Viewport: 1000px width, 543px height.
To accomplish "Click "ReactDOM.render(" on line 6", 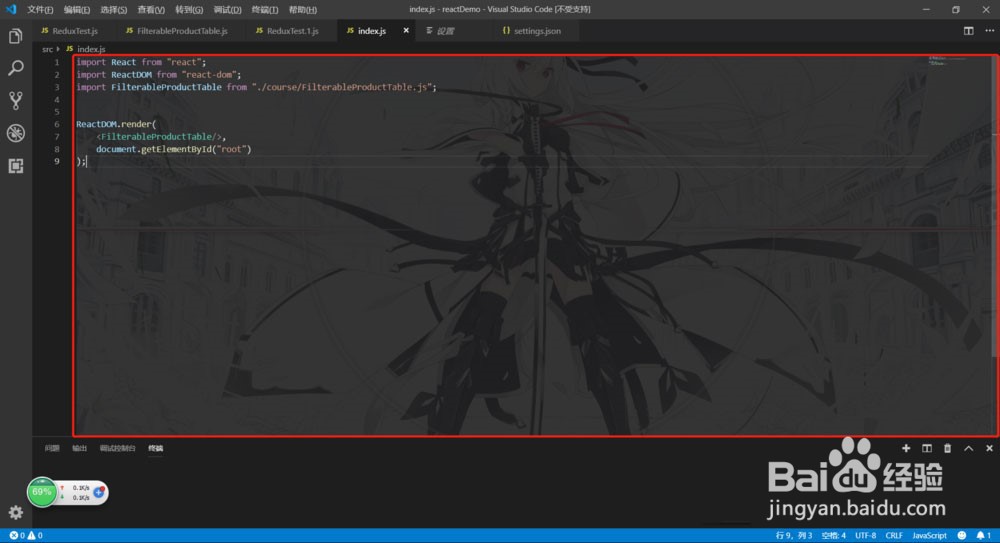I will tap(116, 124).
